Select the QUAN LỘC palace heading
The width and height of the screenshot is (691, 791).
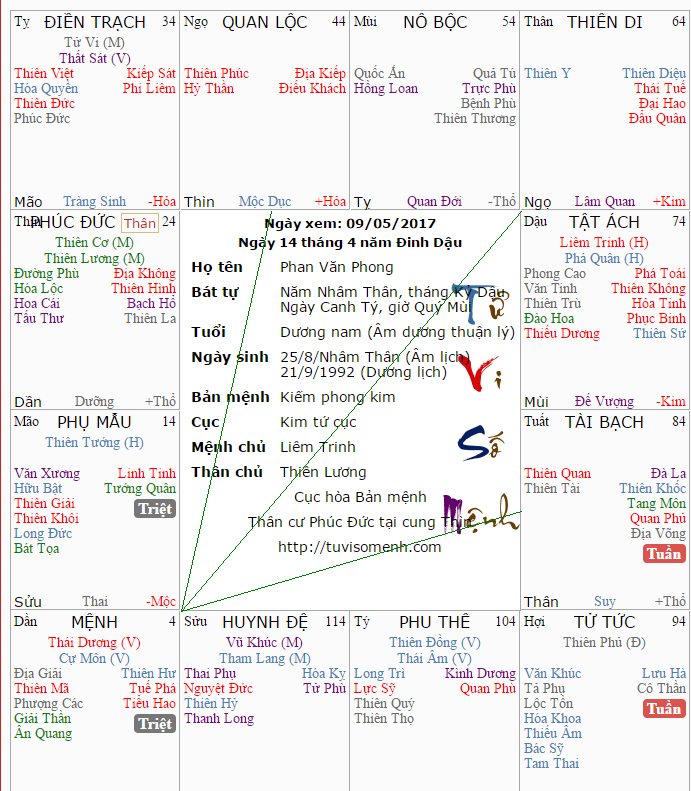click(265, 22)
